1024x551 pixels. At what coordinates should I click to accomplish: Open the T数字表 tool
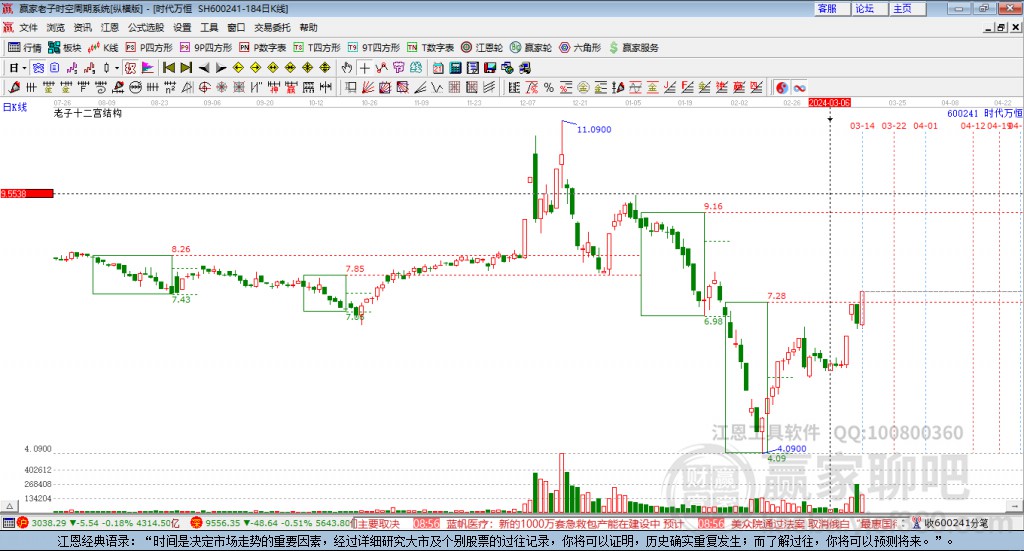[x=430, y=48]
